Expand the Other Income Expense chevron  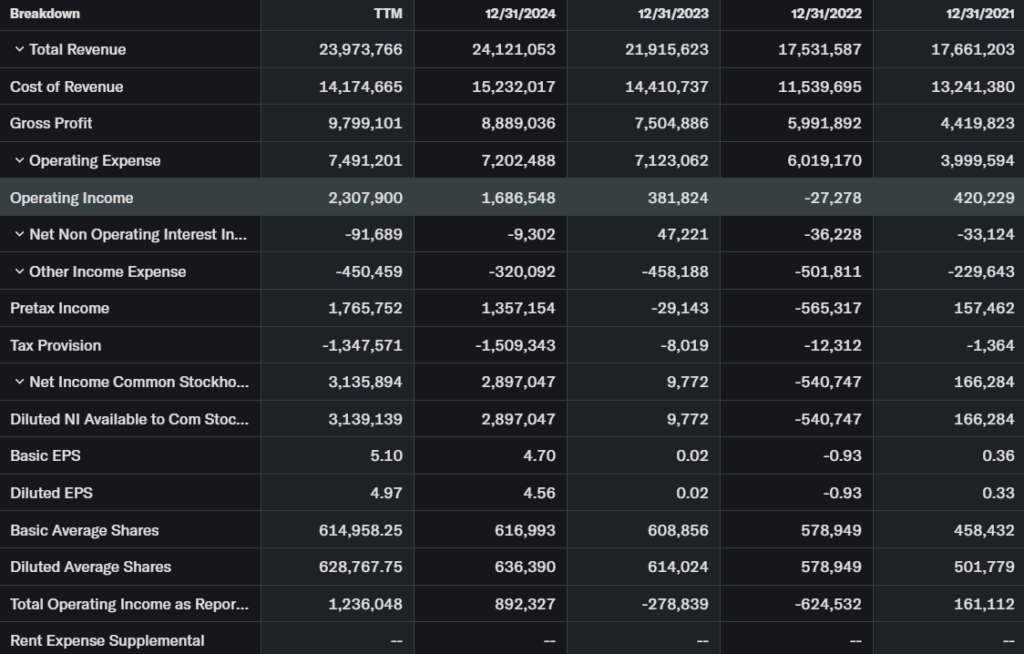[x=19, y=272]
